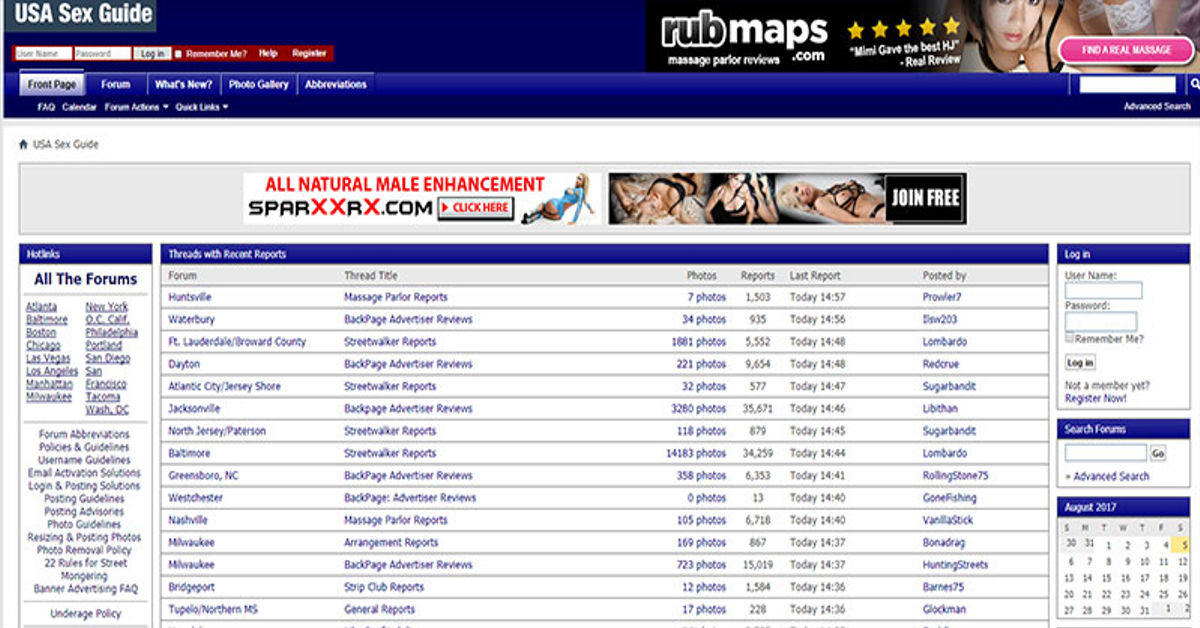Open poster Glockman's profile

click(x=944, y=609)
